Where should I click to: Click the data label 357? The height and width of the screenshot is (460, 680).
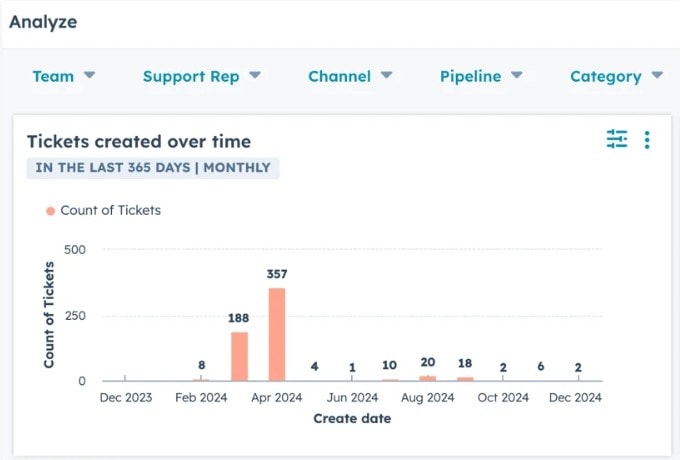(x=277, y=274)
